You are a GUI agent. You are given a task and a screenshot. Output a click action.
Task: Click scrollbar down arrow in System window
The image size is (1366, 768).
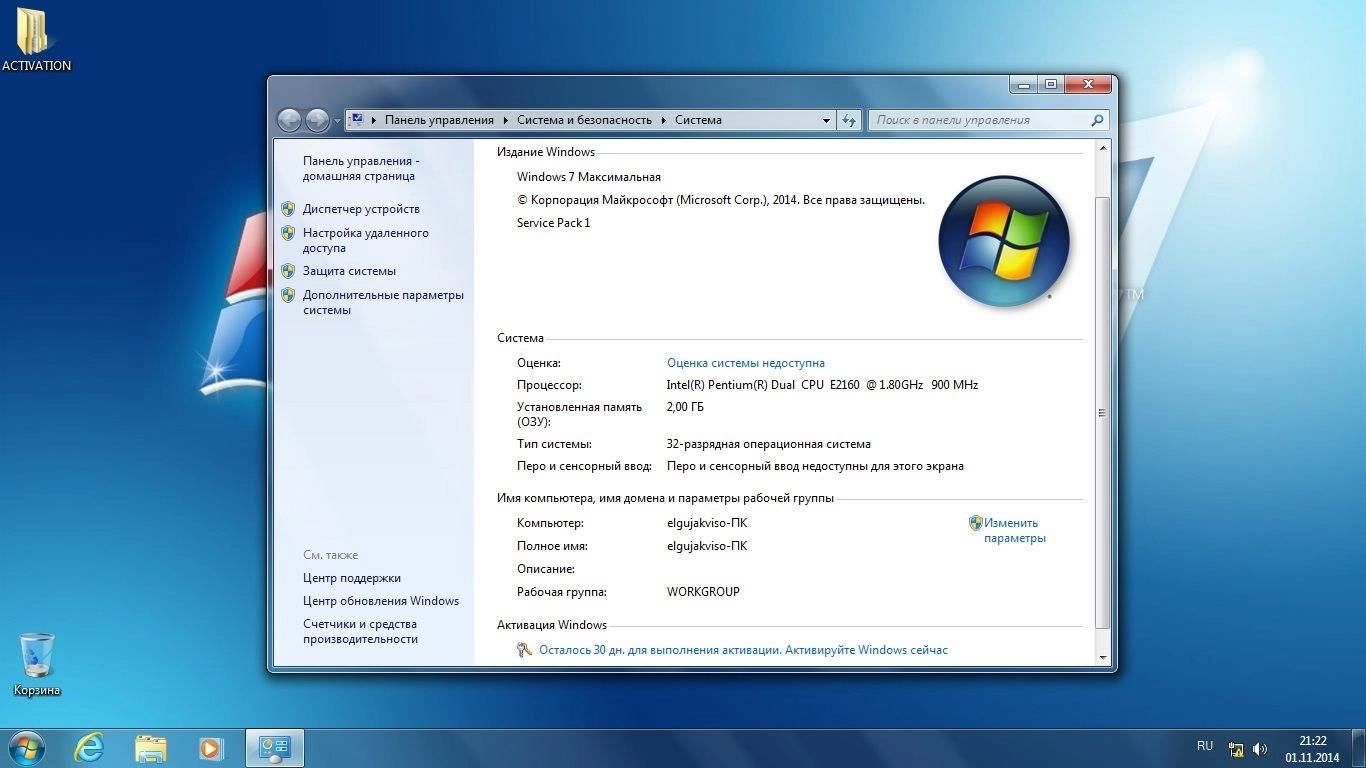point(1103,658)
